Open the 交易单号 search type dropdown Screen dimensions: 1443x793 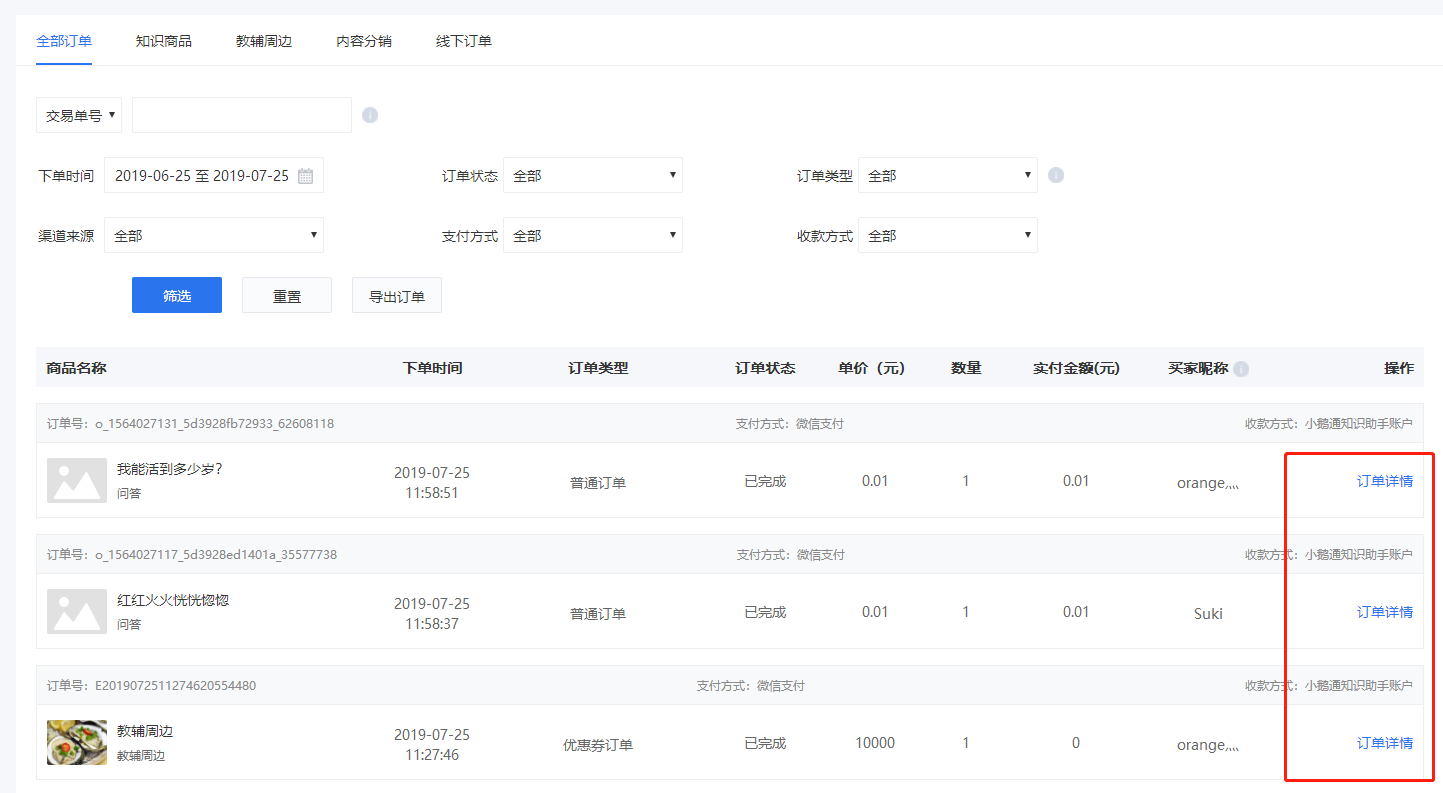[x=80, y=115]
